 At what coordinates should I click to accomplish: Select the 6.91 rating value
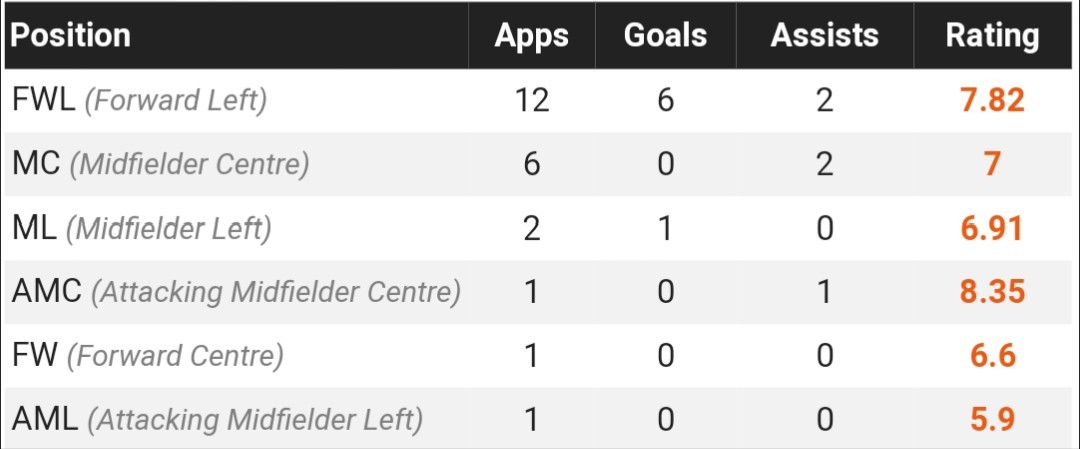[x=992, y=228]
